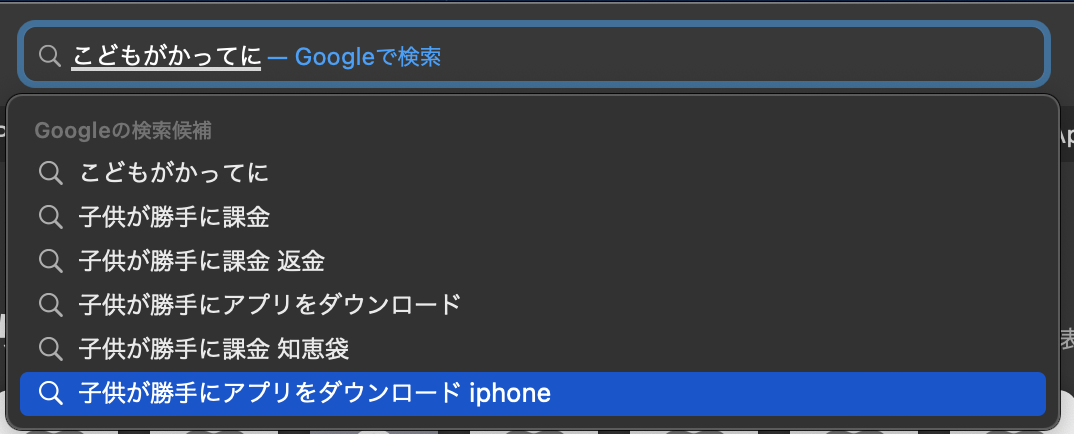Click the word iphone in the highlighted suggestion
This screenshot has width=1074, height=434.
point(510,393)
